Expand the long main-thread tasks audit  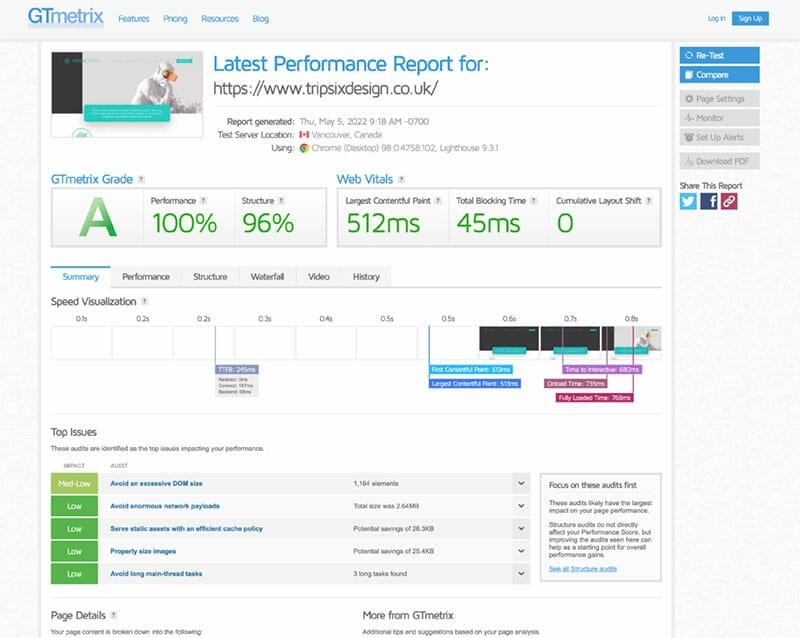click(520, 574)
